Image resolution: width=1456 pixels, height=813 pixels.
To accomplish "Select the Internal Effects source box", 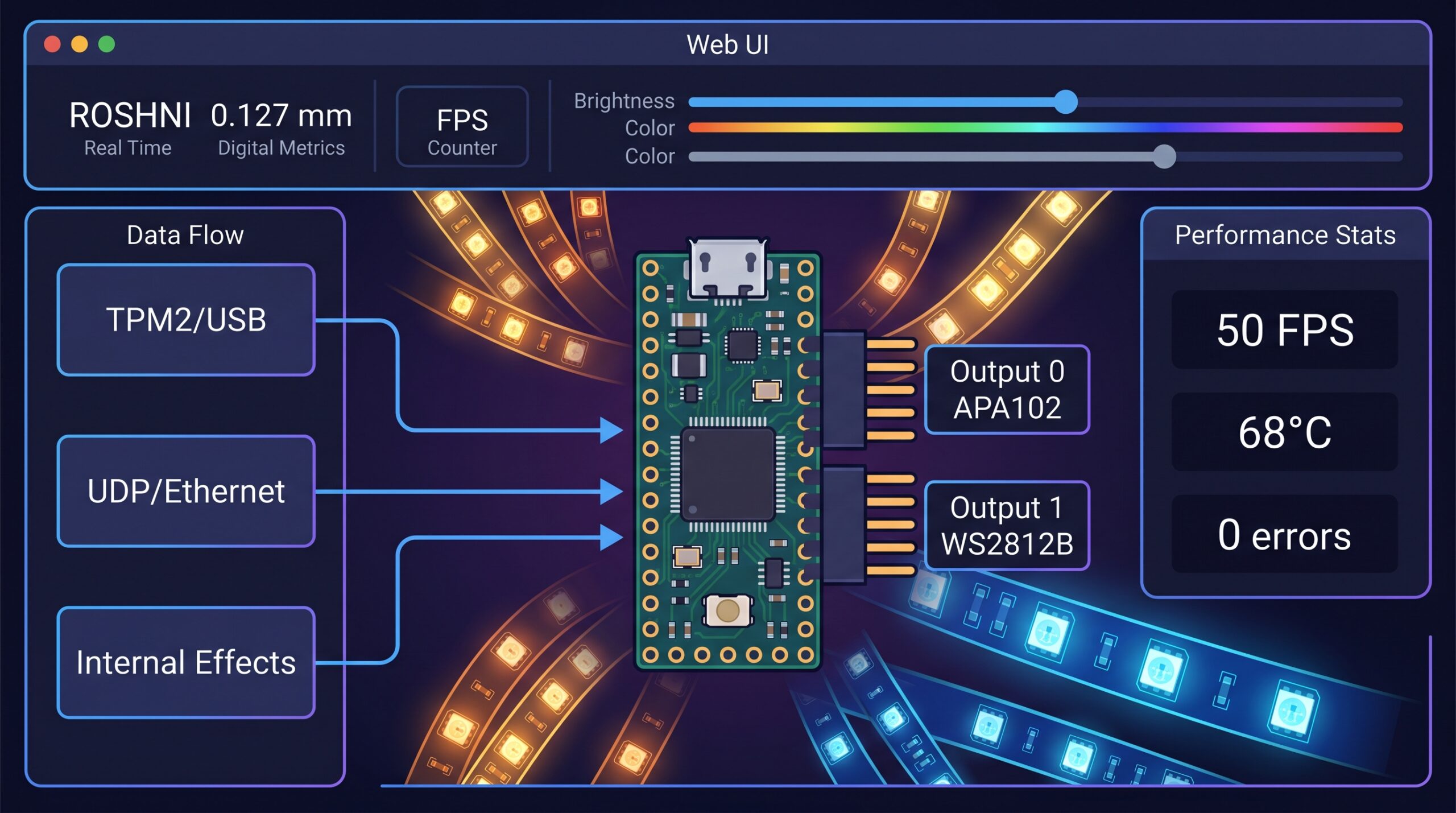I will [x=186, y=663].
